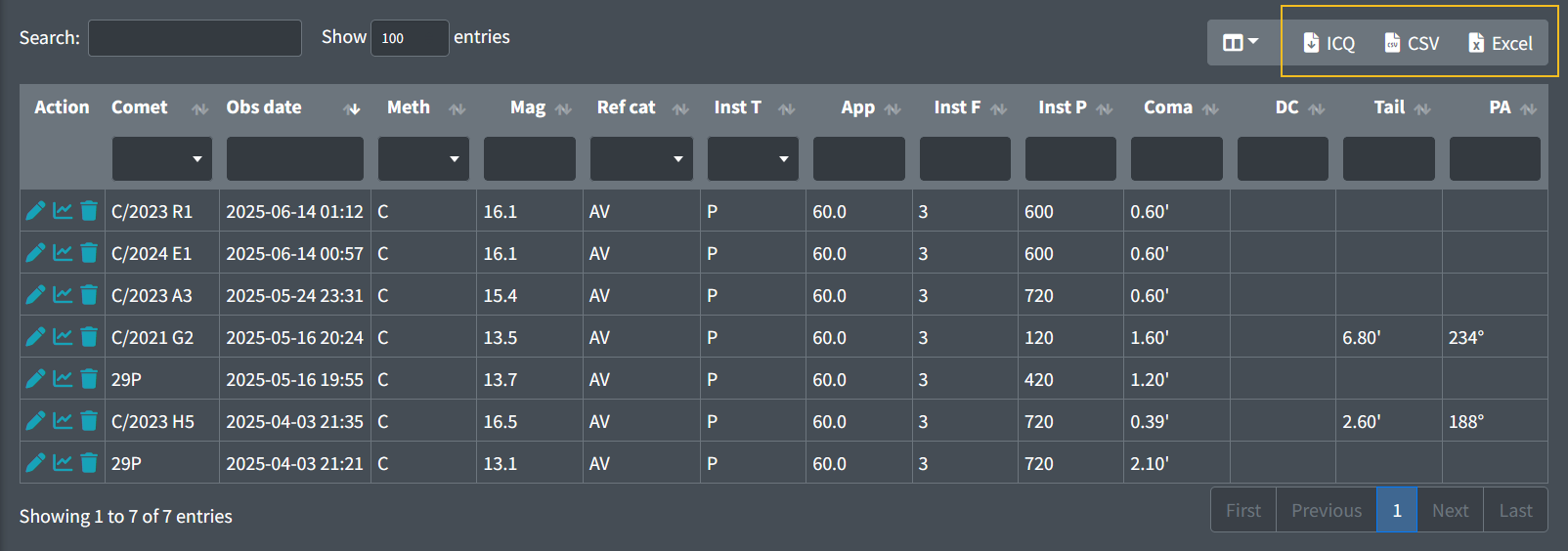The image size is (1568, 551).
Task: Trash icon for 29P on 2025-05-16
Action: pyautogui.click(x=89, y=379)
